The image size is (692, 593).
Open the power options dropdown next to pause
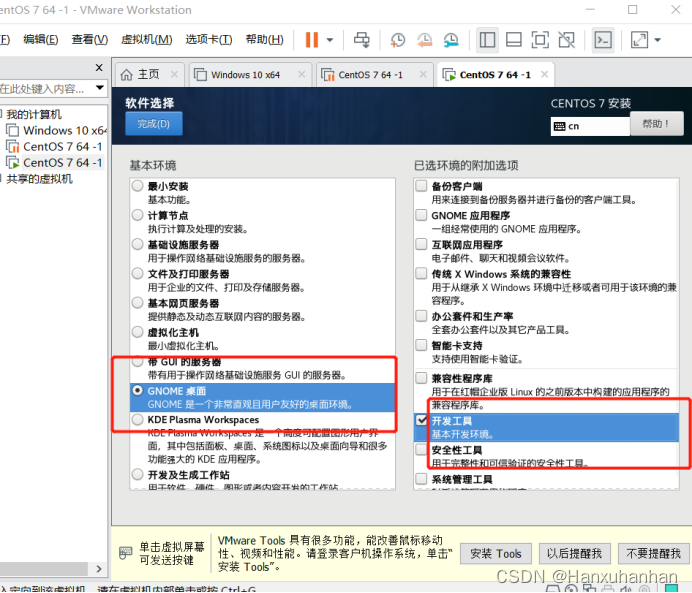[x=330, y=40]
